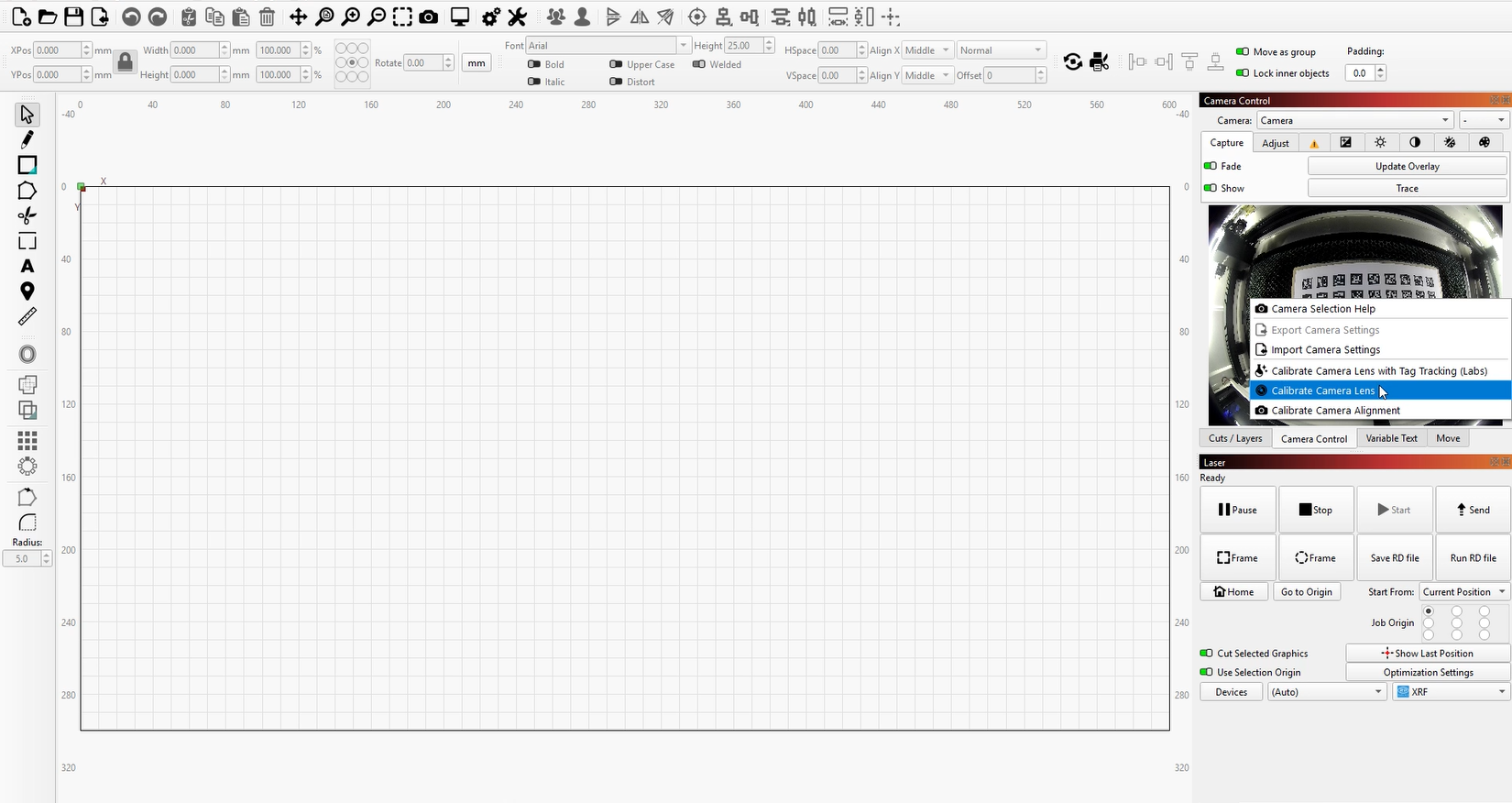Select the Rectangle drawing tool
Image resolution: width=1512 pixels, height=803 pixels.
pyautogui.click(x=27, y=165)
